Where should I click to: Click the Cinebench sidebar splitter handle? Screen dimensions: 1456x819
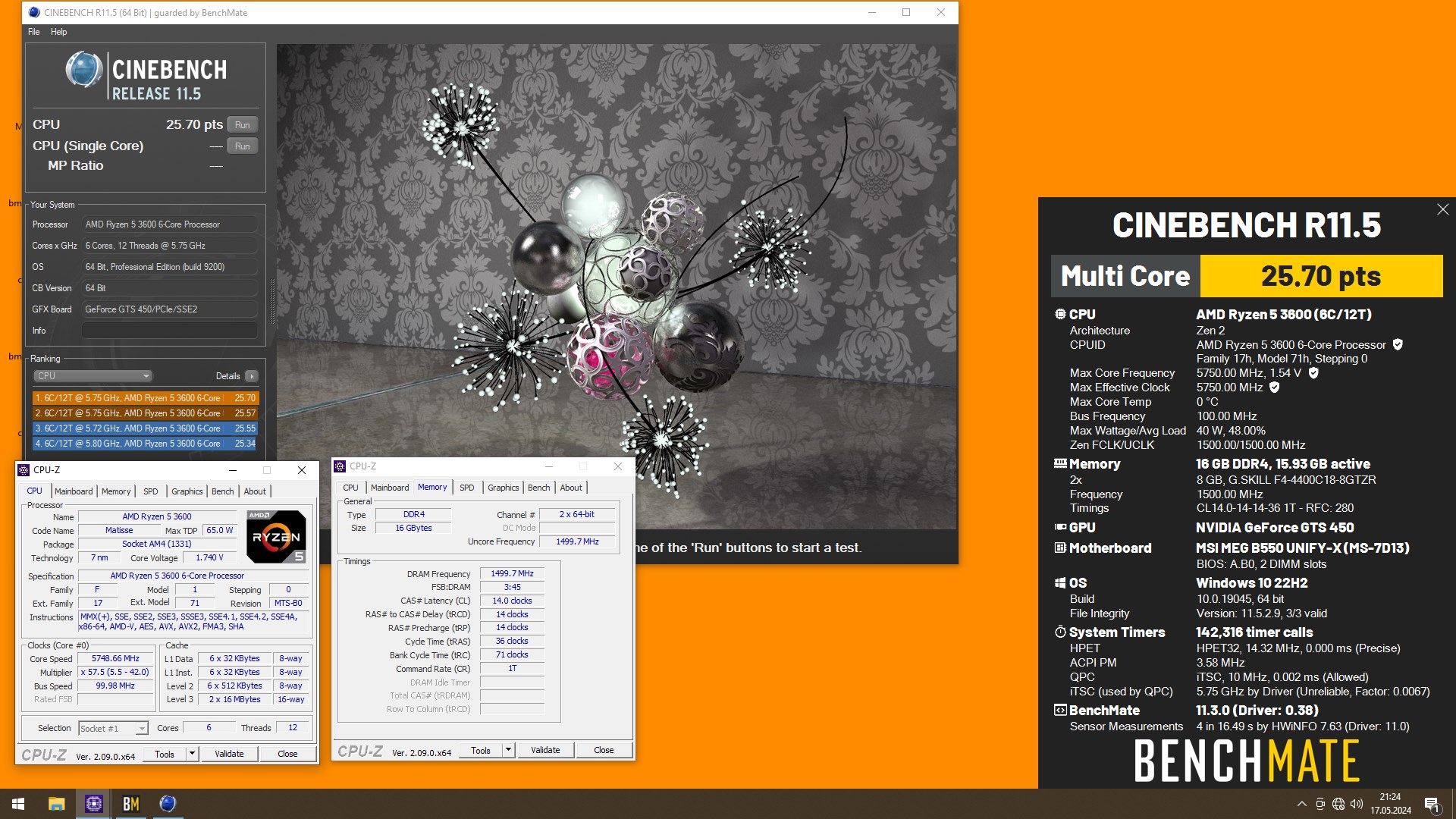[x=272, y=301]
